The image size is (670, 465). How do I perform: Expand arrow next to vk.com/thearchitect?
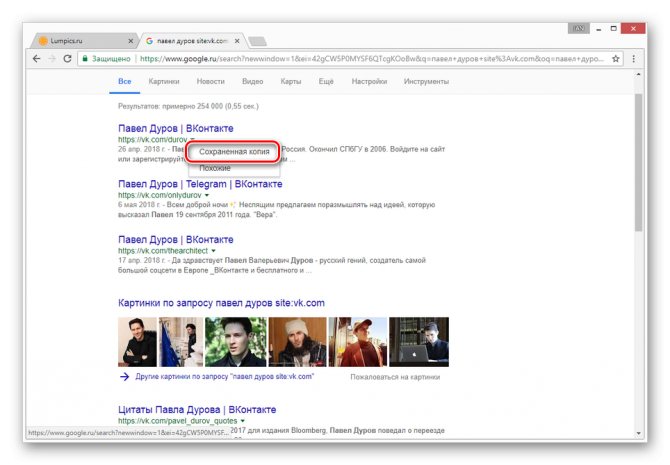pyautogui.click(x=213, y=251)
